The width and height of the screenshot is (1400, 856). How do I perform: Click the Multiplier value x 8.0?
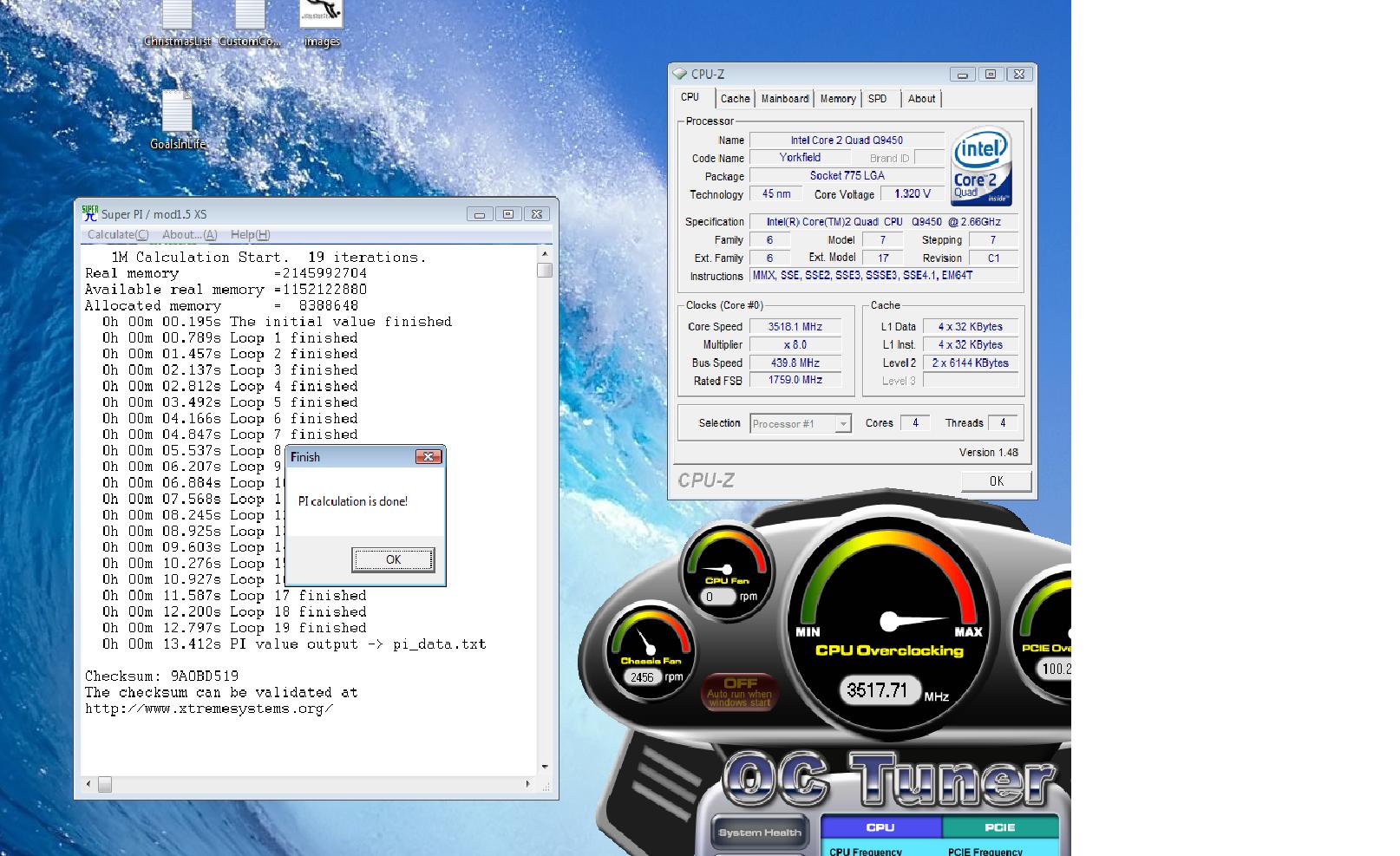[795, 344]
